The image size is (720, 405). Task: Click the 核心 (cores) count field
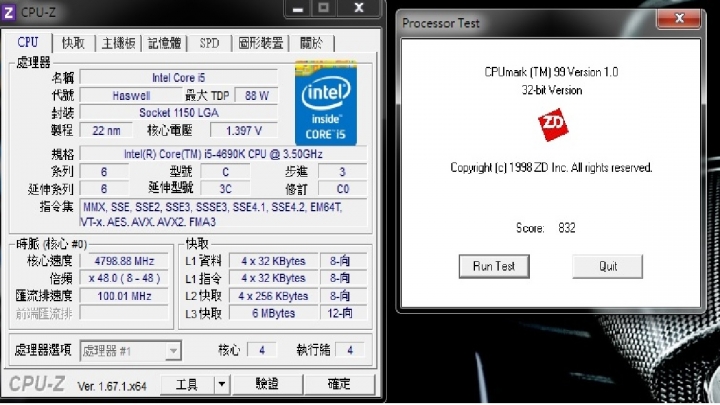click(x=262, y=350)
